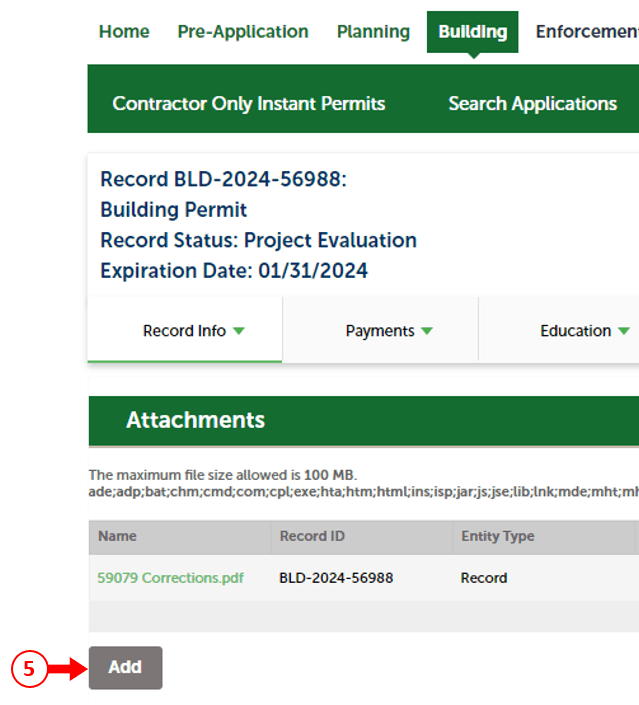Image resolution: width=639 pixels, height=705 pixels.
Task: Open the Home tab
Action: click(124, 32)
